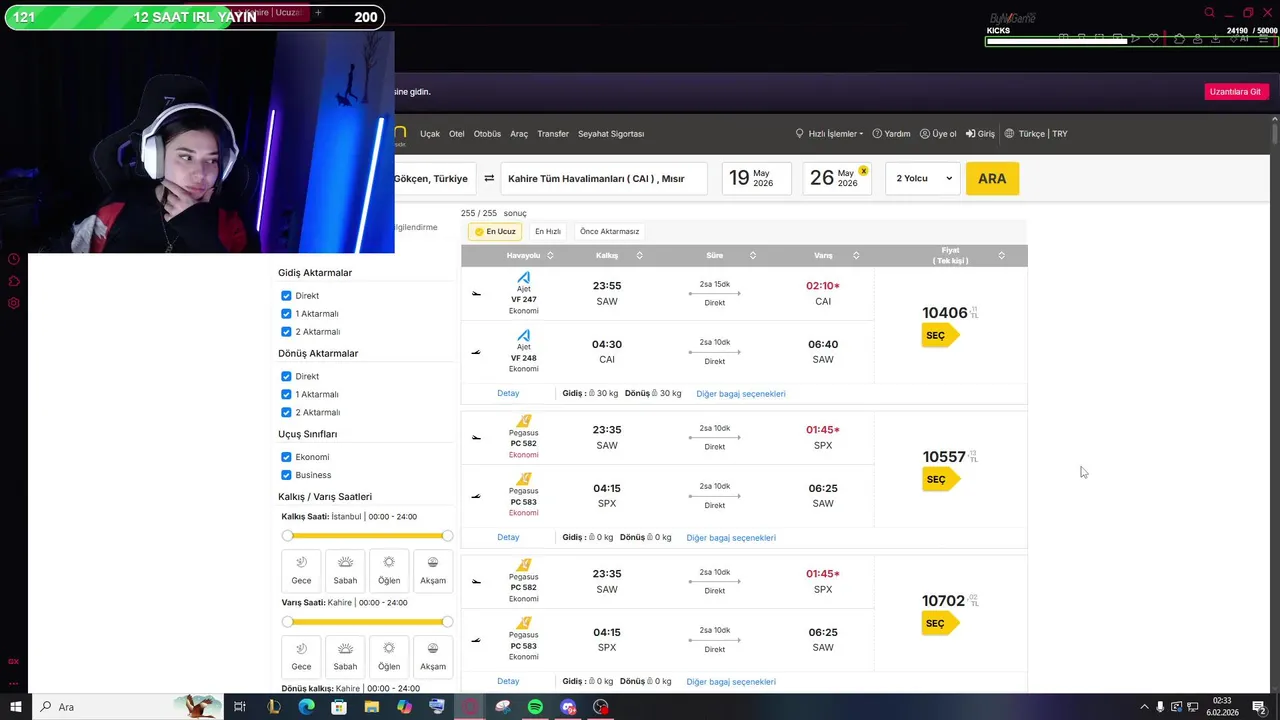This screenshot has width=1280, height=720.
Task: Select Sabah for Kahire arrival time
Action: (345, 657)
